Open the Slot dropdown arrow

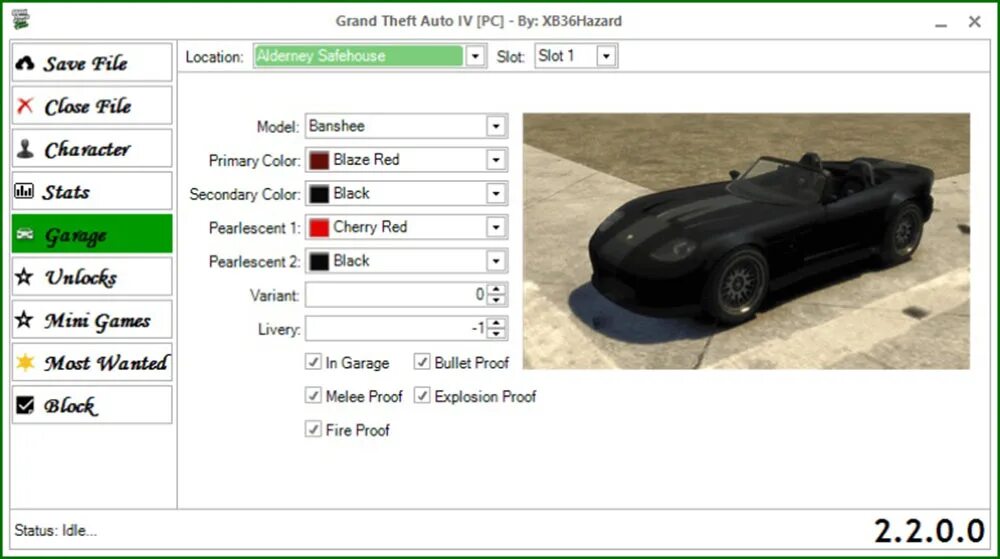coord(606,56)
